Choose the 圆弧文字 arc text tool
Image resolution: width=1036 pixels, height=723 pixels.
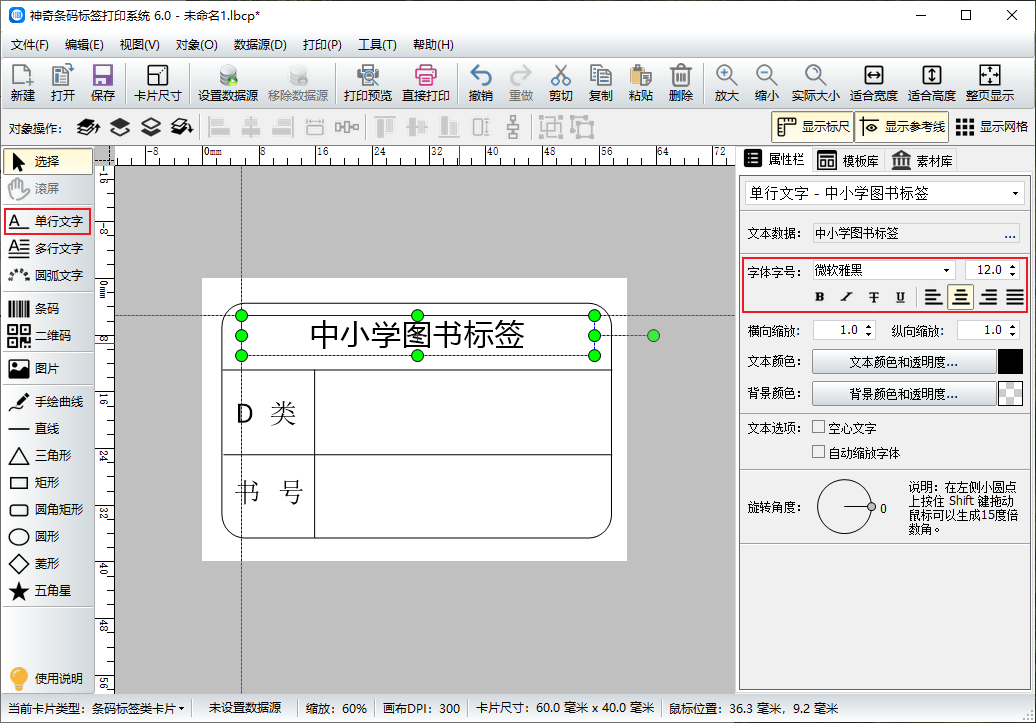(x=48, y=276)
